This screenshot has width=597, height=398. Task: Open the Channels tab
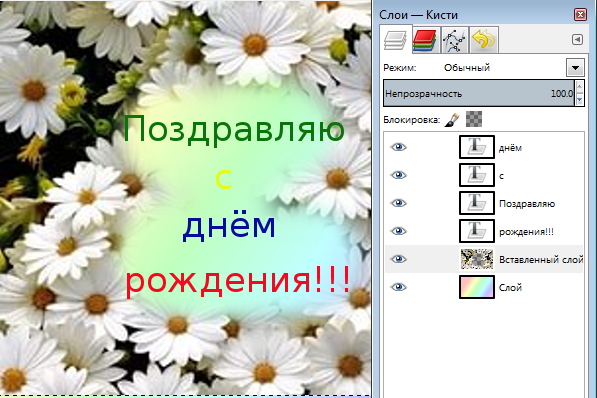point(425,40)
